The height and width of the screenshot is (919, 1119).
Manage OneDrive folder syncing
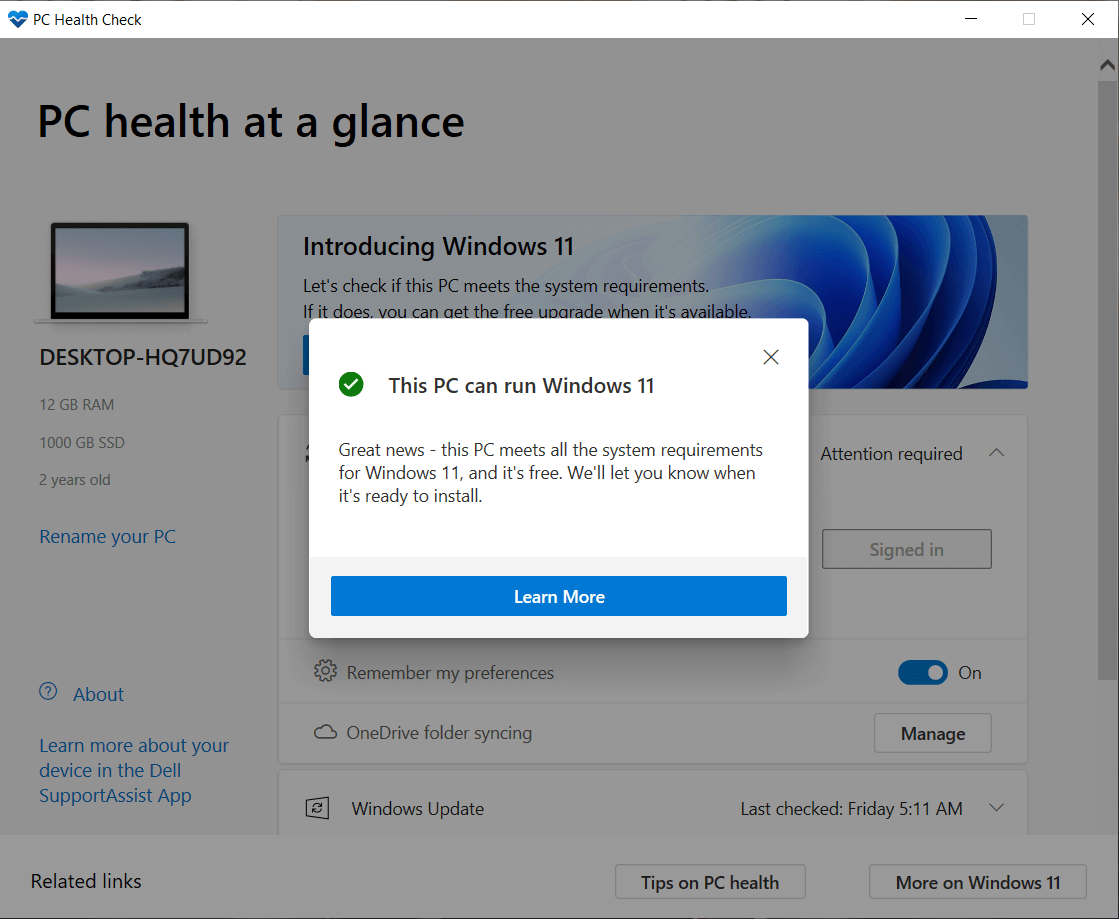[x=932, y=732]
